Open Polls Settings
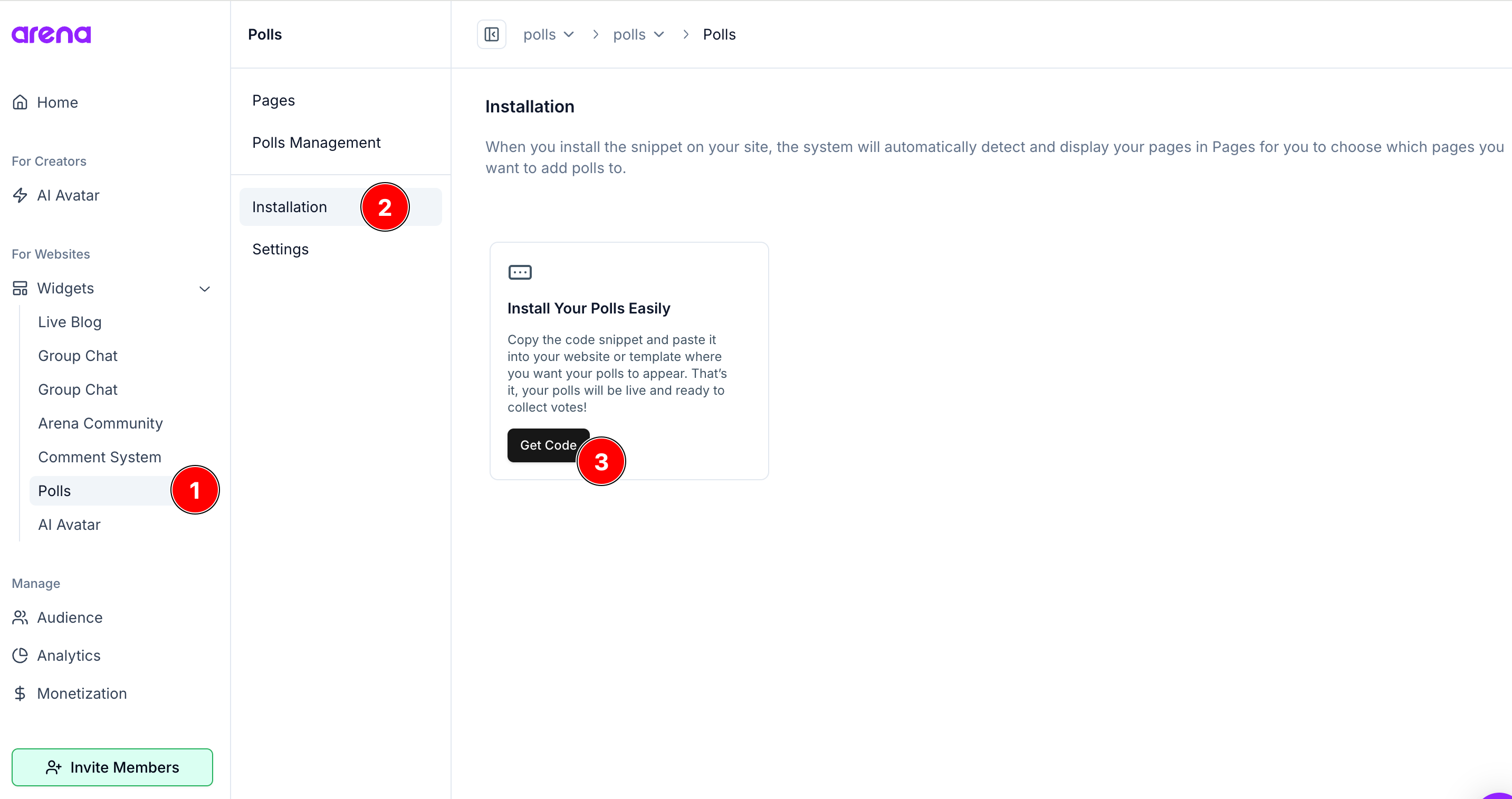The height and width of the screenshot is (799, 1512). click(280, 249)
